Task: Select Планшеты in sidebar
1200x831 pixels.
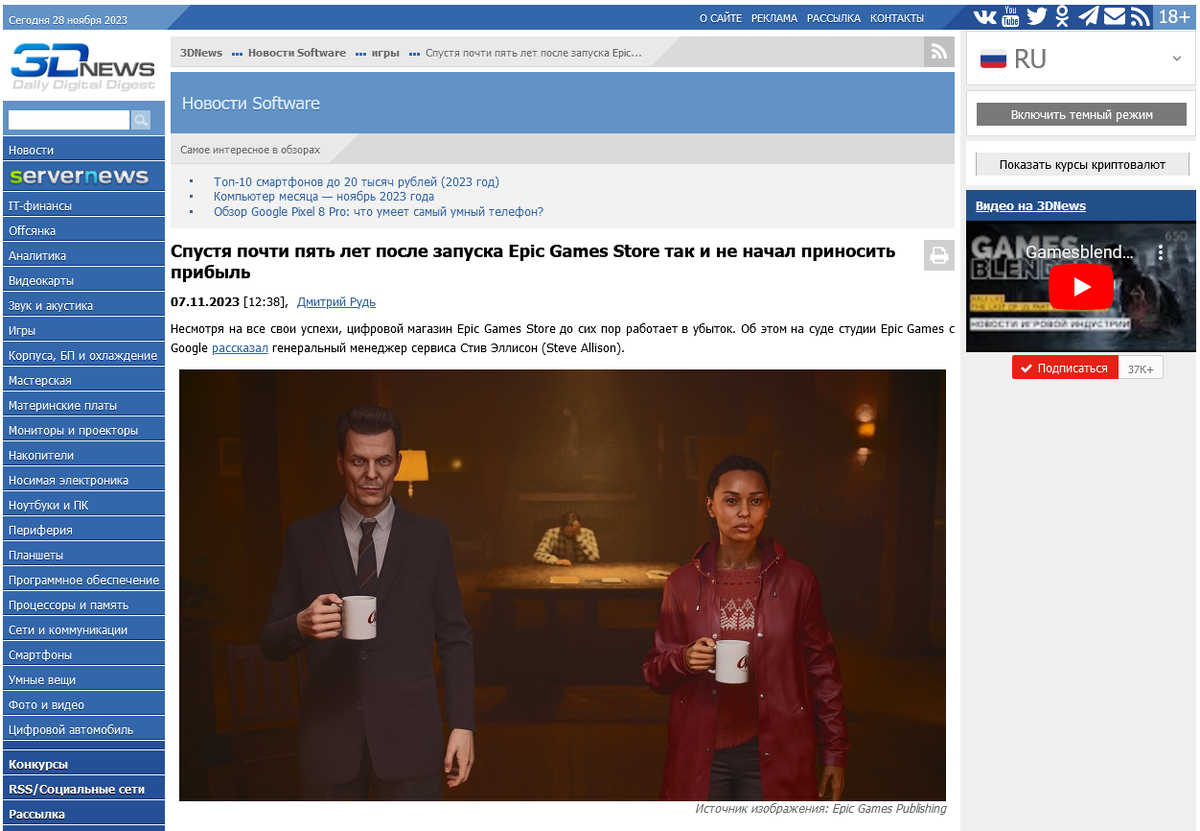Action: [x=83, y=555]
